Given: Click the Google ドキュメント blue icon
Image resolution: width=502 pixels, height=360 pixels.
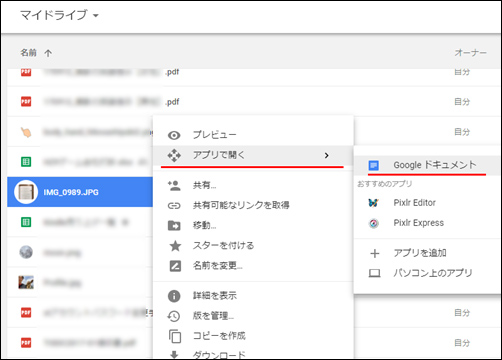Looking at the screenshot, I should coord(374,165).
